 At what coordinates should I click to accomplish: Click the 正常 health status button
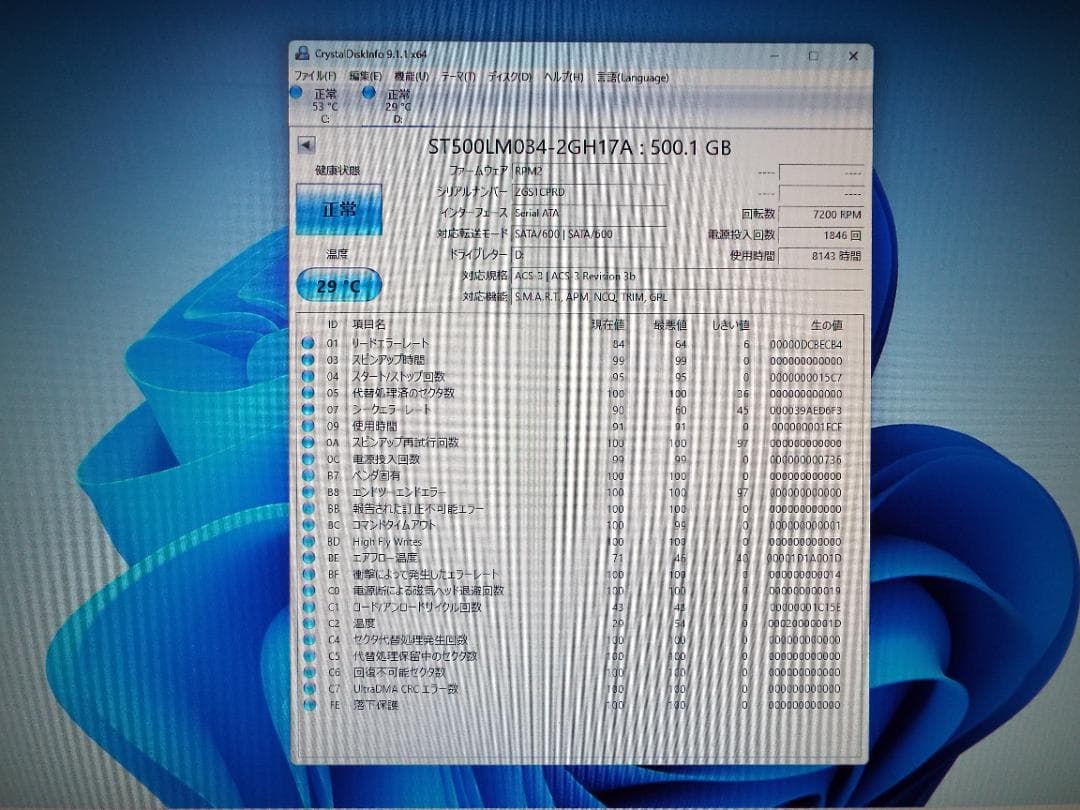339,212
